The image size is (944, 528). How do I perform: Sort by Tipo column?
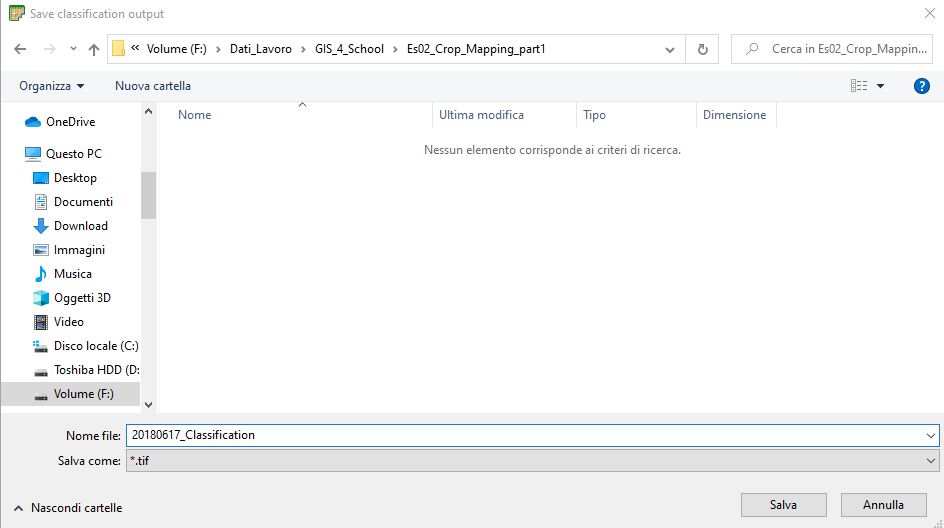click(x=594, y=115)
